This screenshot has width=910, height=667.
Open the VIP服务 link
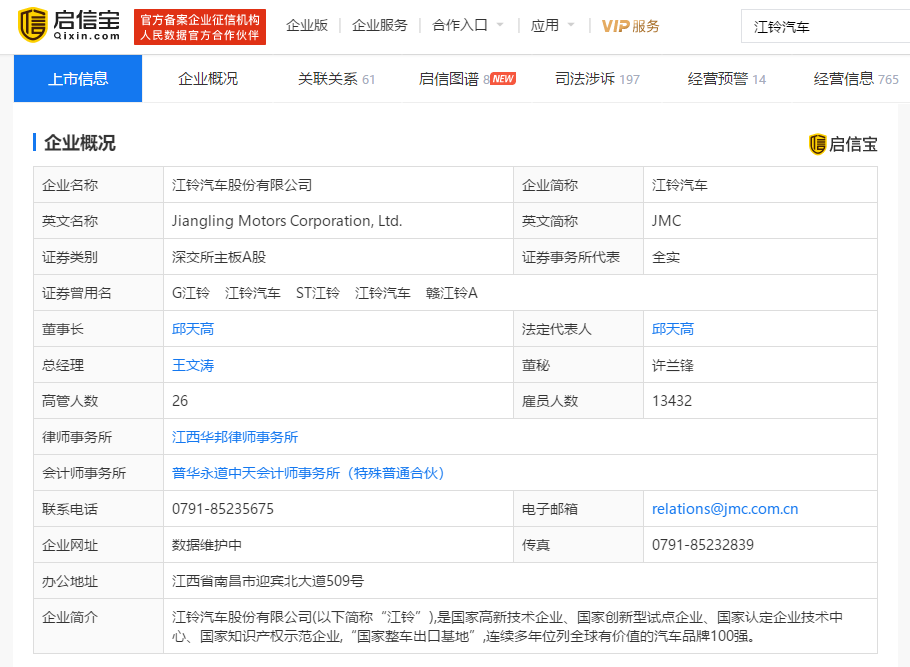630,26
